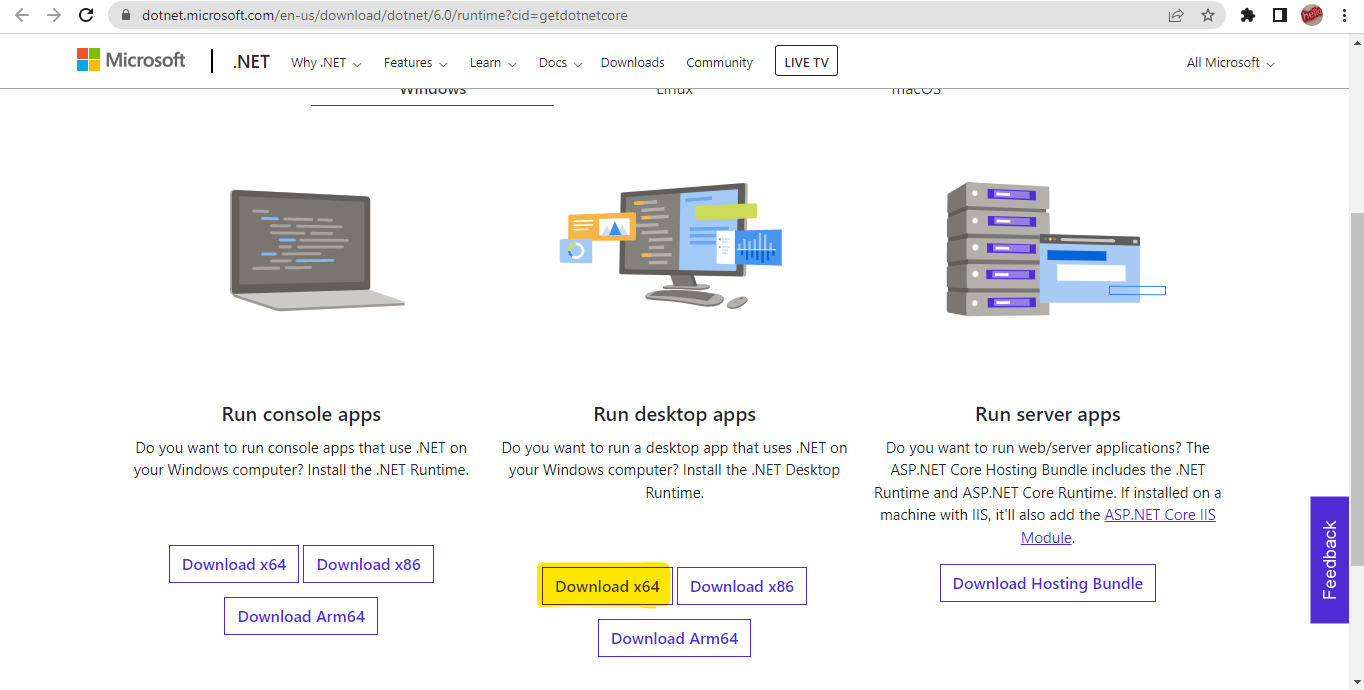
Task: Expand the Docs dropdown menu
Action: tap(560, 63)
